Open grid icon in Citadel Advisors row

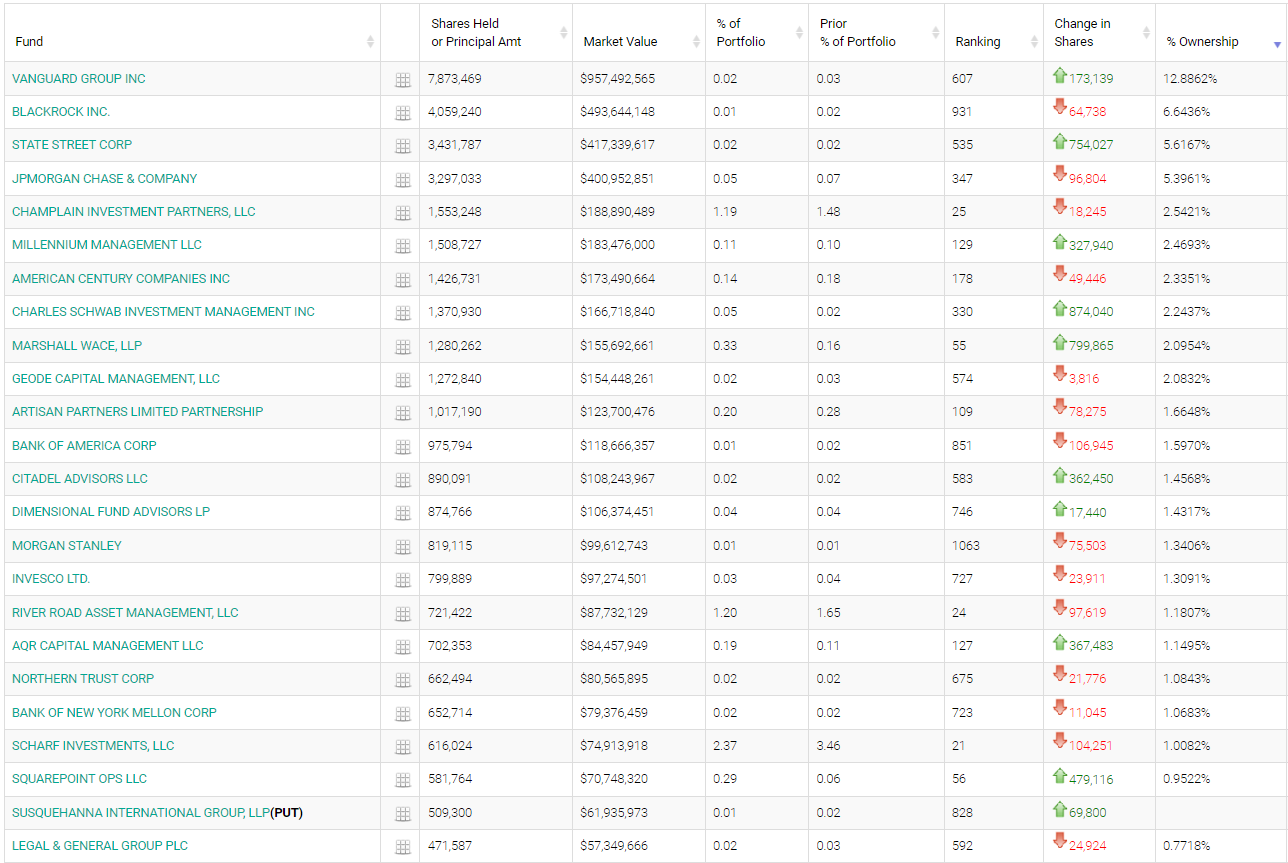[x=403, y=480]
